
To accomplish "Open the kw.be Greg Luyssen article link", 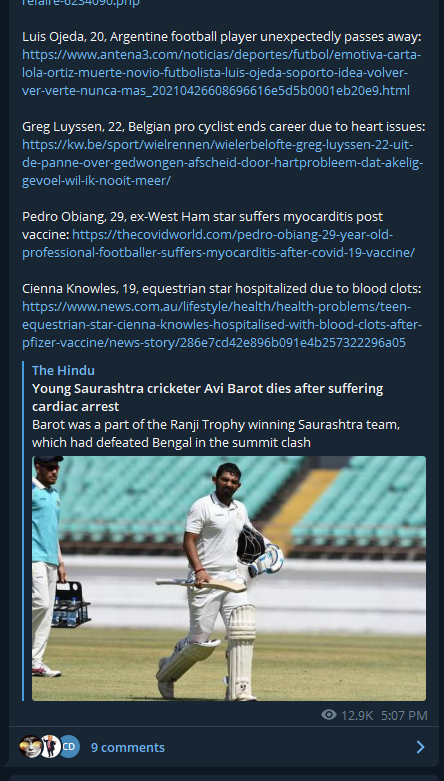I will coord(222,163).
